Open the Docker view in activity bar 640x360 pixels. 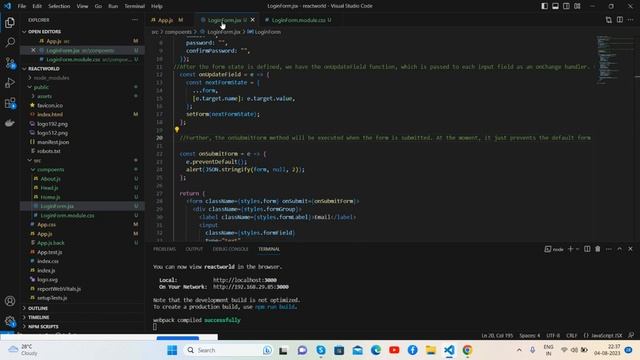(x=10, y=123)
